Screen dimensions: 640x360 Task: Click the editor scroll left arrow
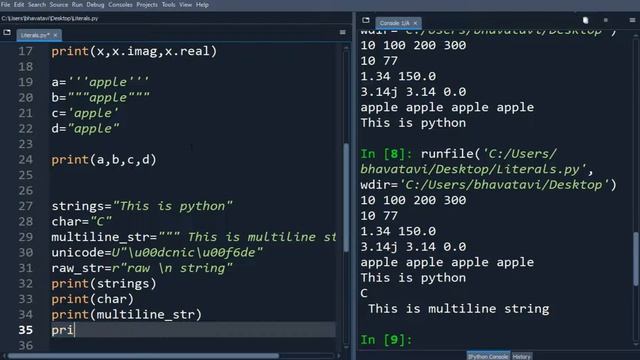coord(4,356)
